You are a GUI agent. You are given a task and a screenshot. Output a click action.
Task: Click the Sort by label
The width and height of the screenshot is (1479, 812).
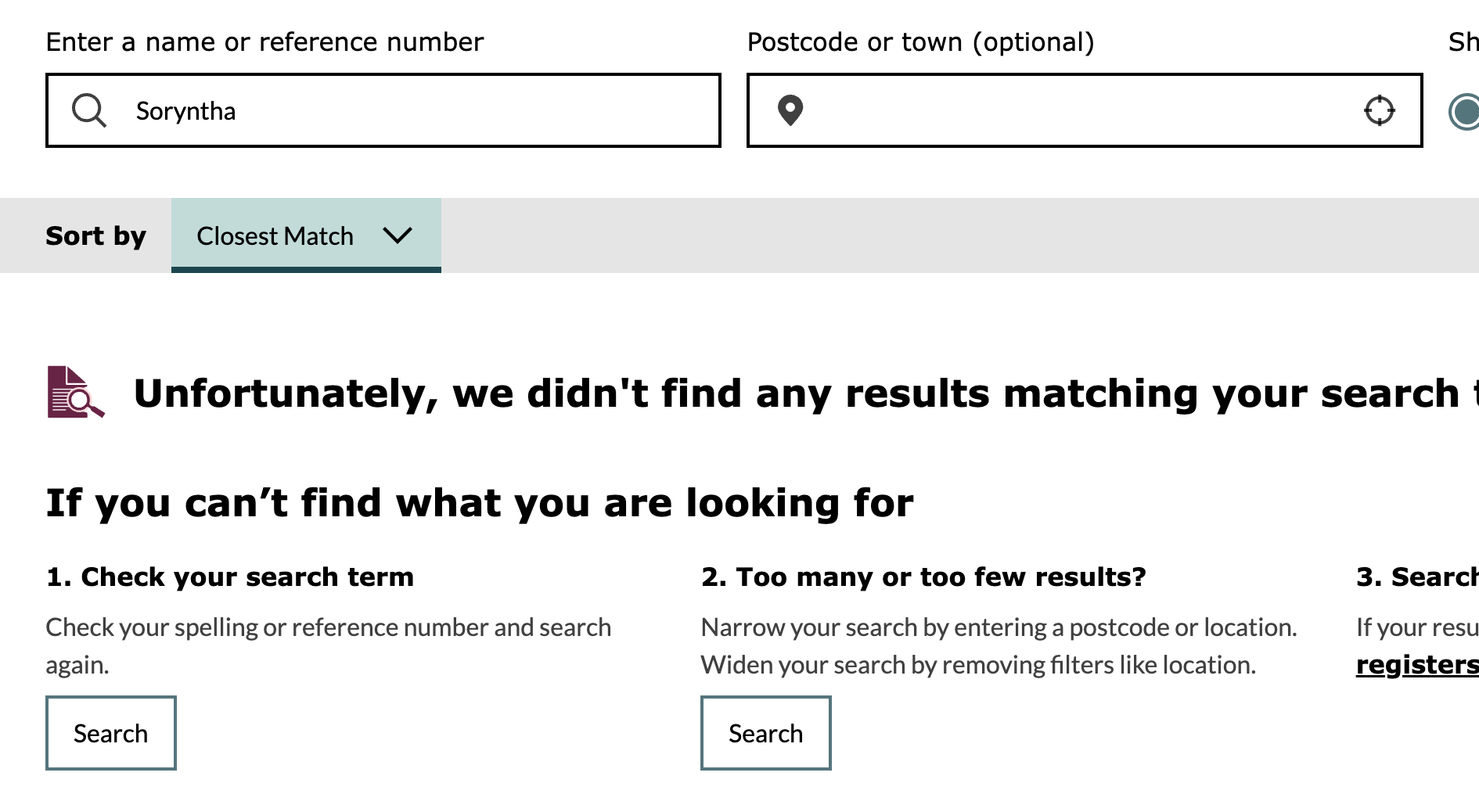[96, 235]
